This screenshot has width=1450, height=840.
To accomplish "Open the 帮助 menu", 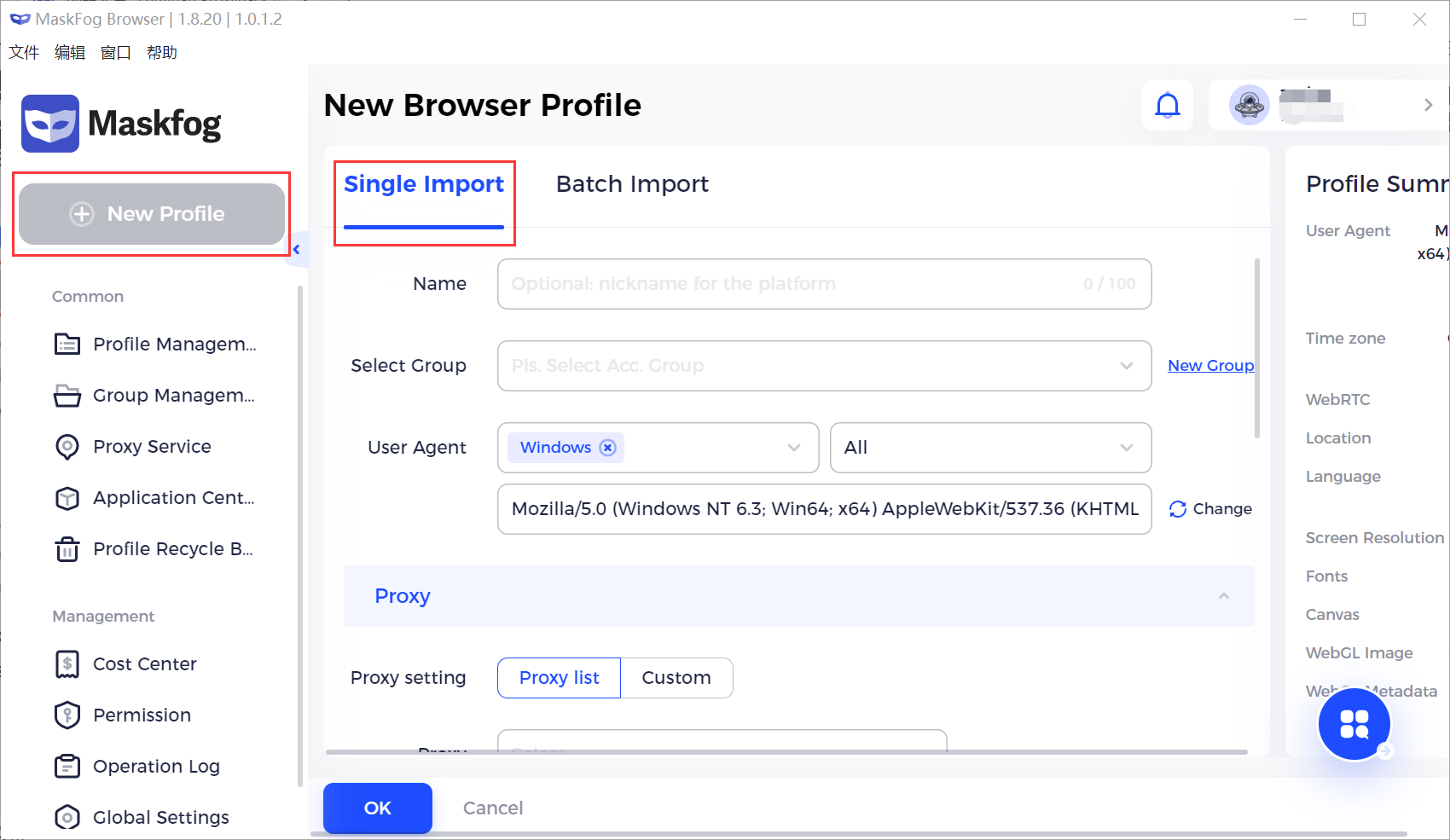I will pos(162,53).
